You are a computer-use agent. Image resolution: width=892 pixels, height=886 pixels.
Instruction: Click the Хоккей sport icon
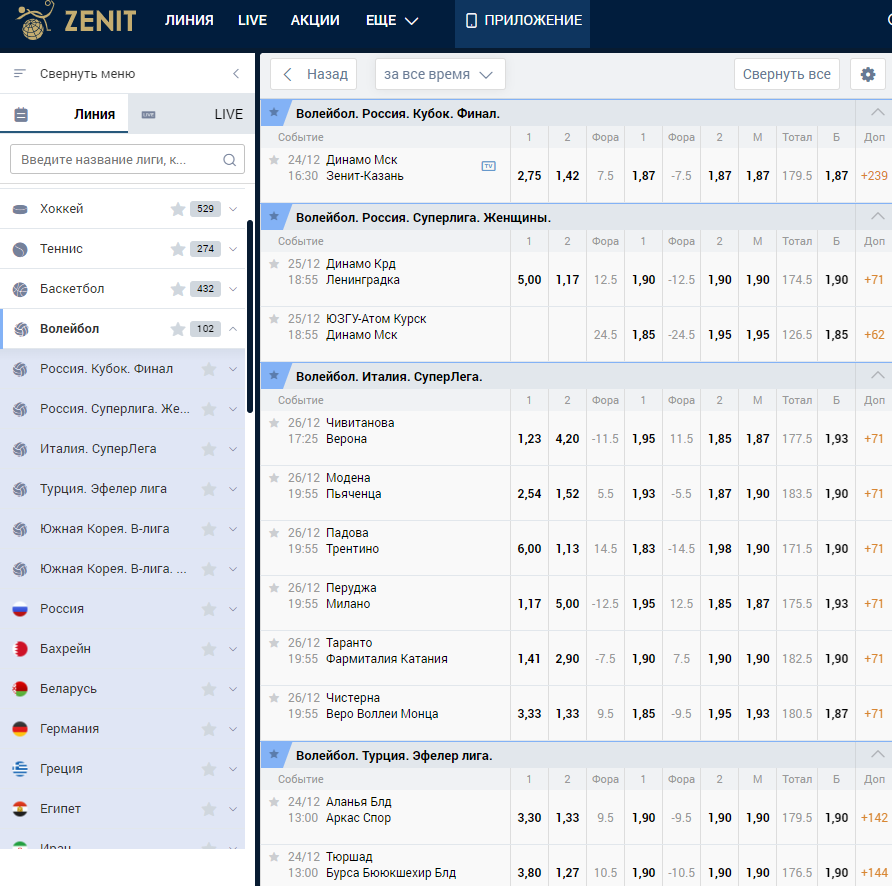[20, 209]
